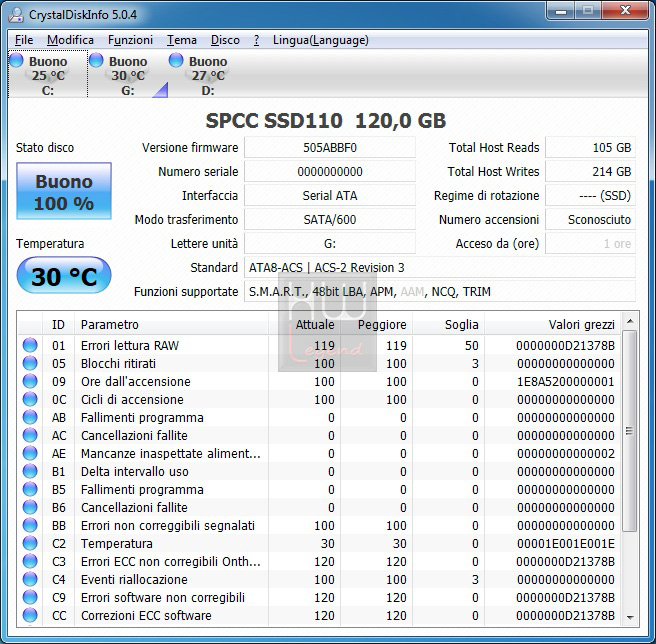Screen dimensions: 656x644
Task: Click status icon in row ID AC
Action: [x=30, y=435]
